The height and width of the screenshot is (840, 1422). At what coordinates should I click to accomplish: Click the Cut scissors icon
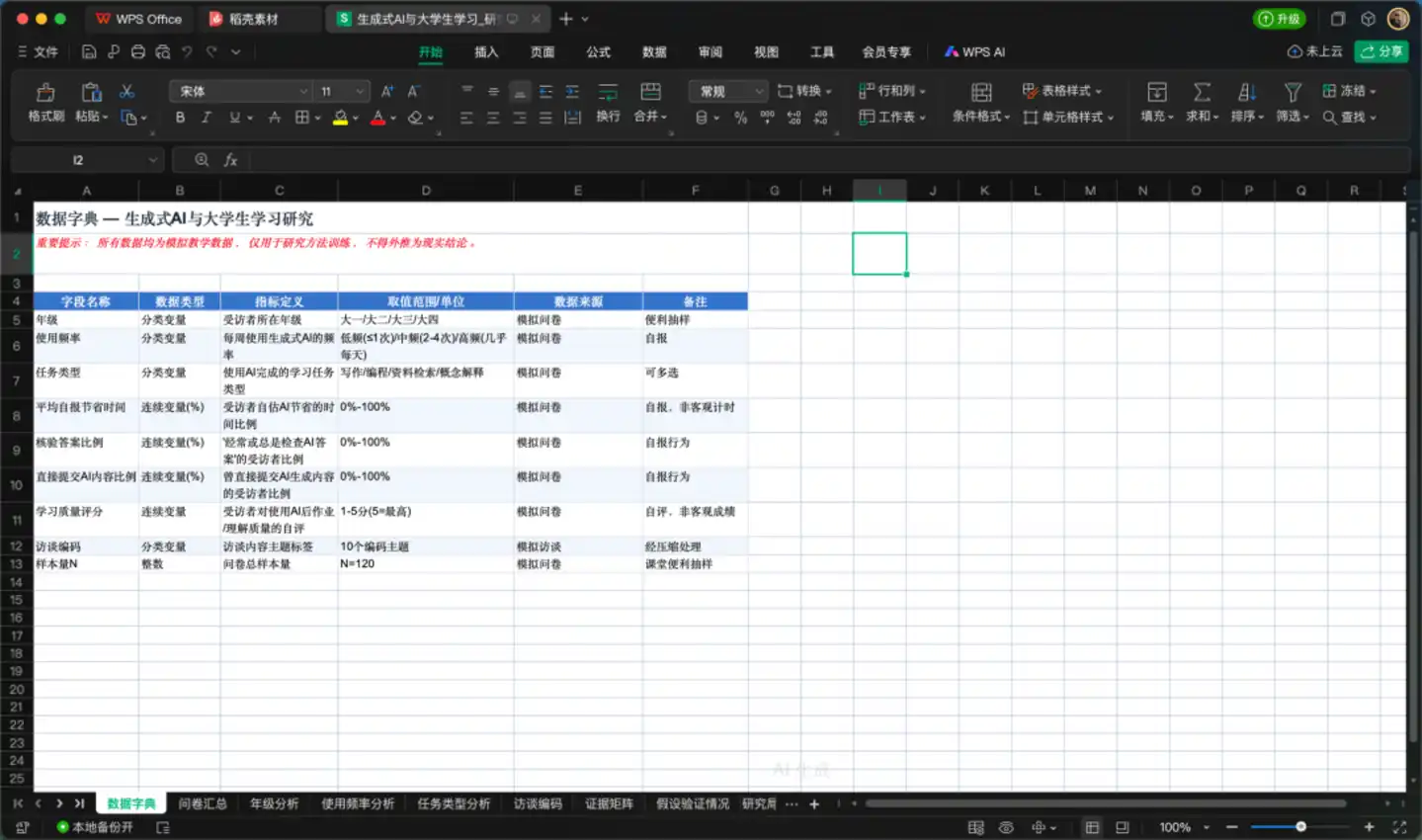click(126, 92)
